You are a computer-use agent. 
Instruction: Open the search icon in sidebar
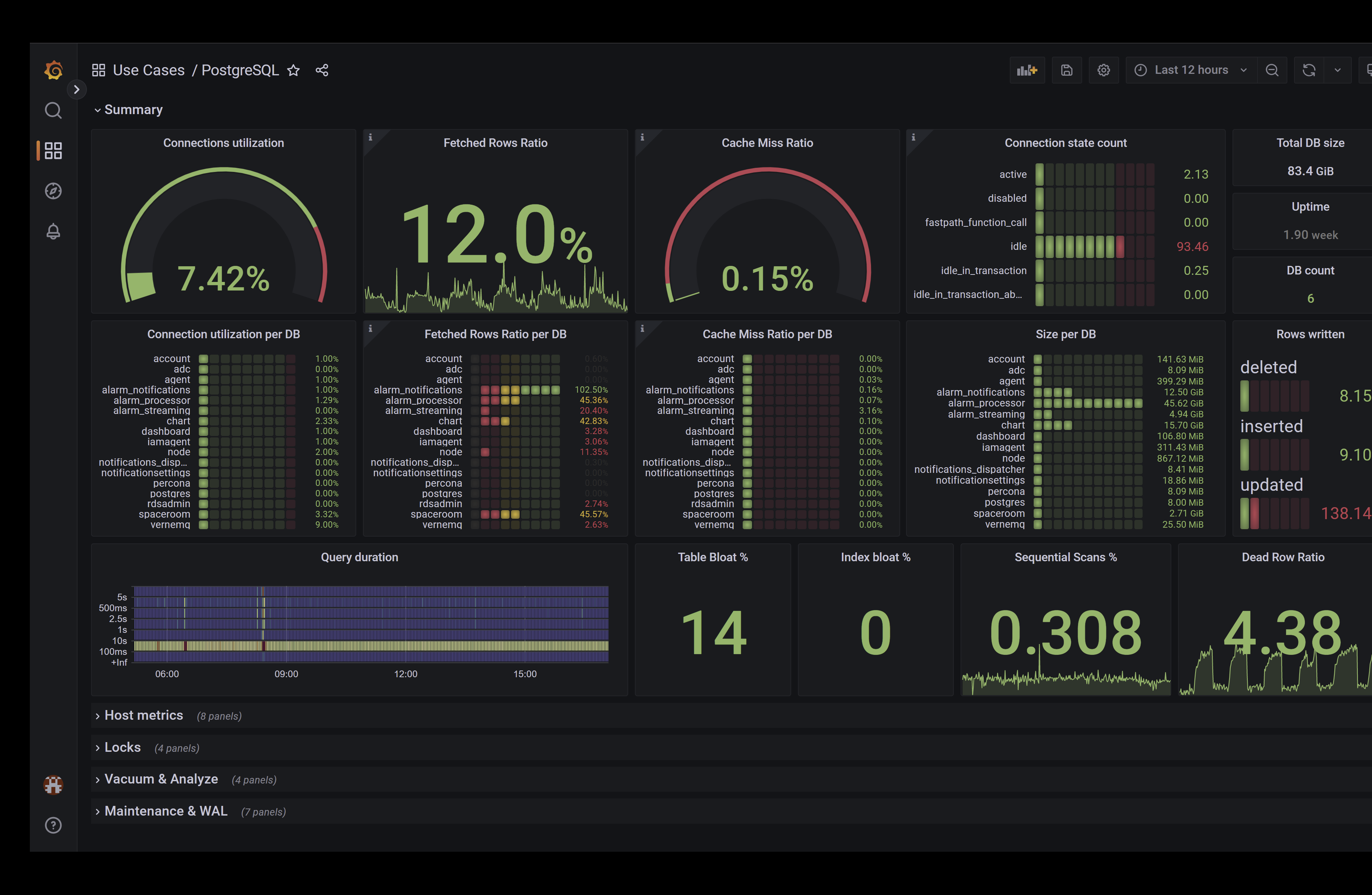pyautogui.click(x=53, y=110)
